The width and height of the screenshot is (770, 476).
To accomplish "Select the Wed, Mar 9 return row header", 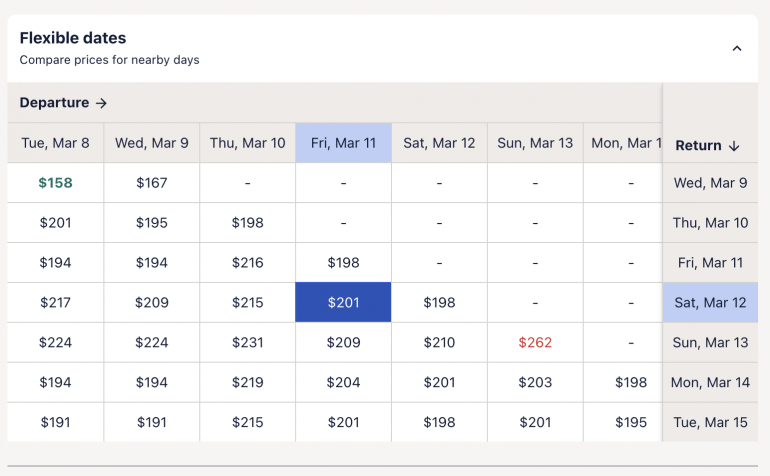I will (710, 183).
